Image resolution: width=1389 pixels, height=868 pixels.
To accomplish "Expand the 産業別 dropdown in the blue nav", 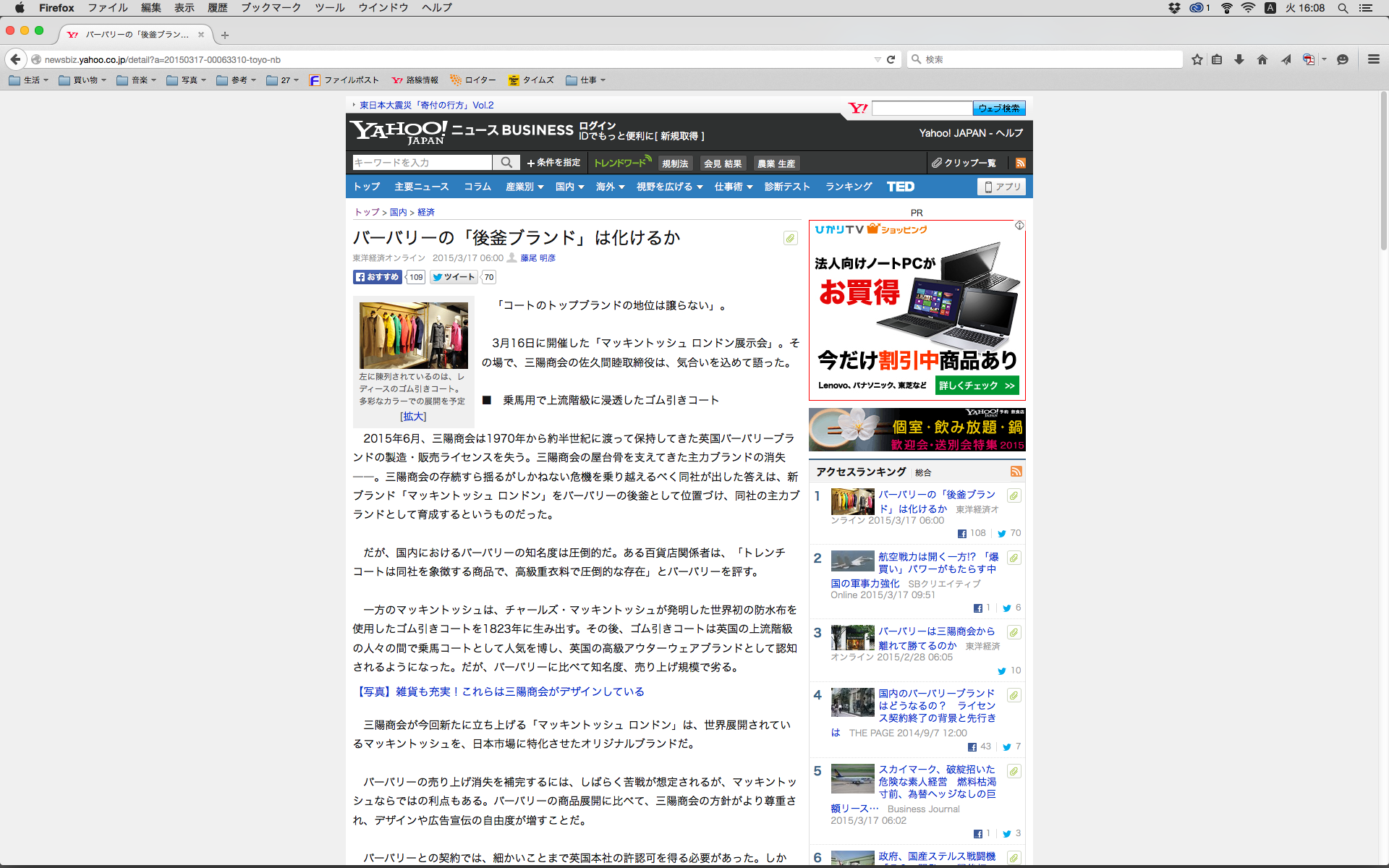I will 524,187.
